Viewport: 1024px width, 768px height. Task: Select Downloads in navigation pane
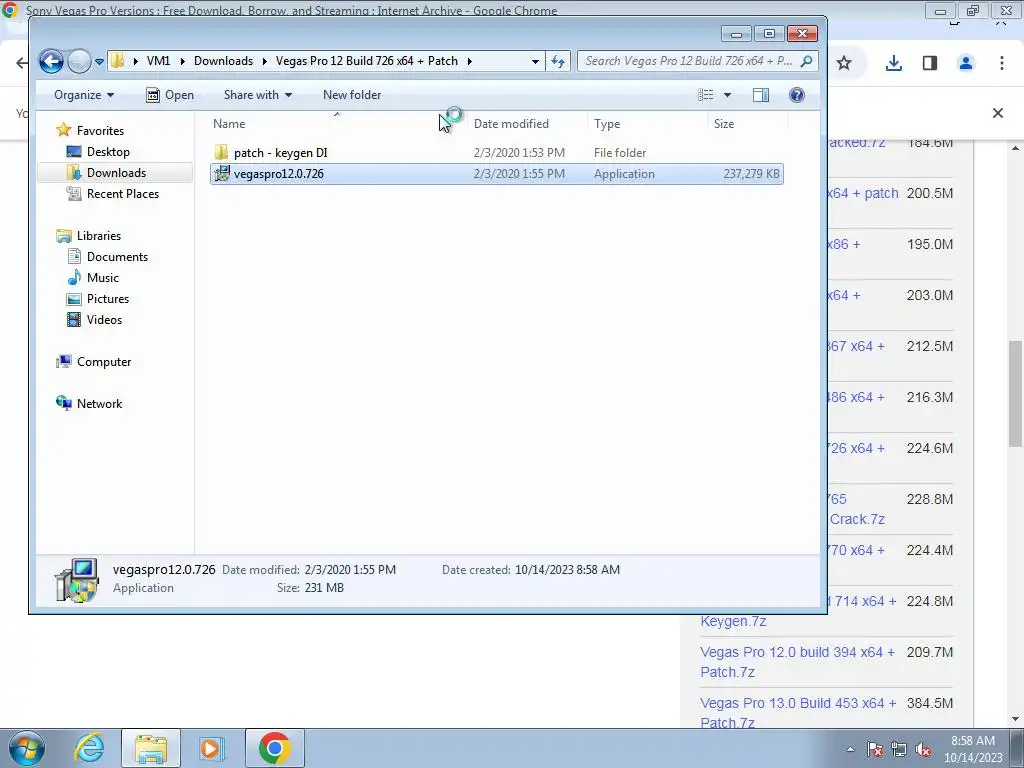pos(116,172)
